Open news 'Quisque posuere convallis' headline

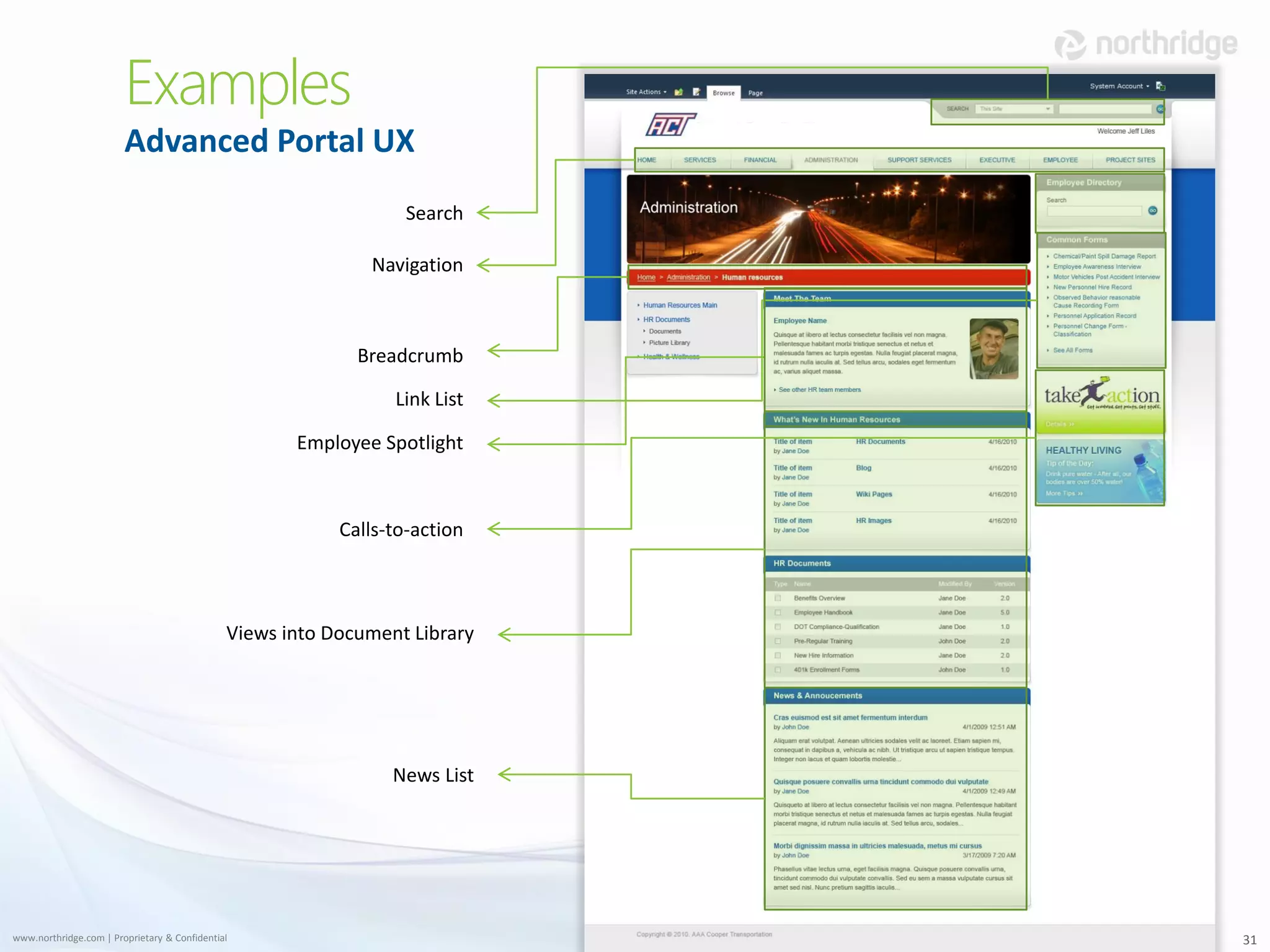click(881, 782)
